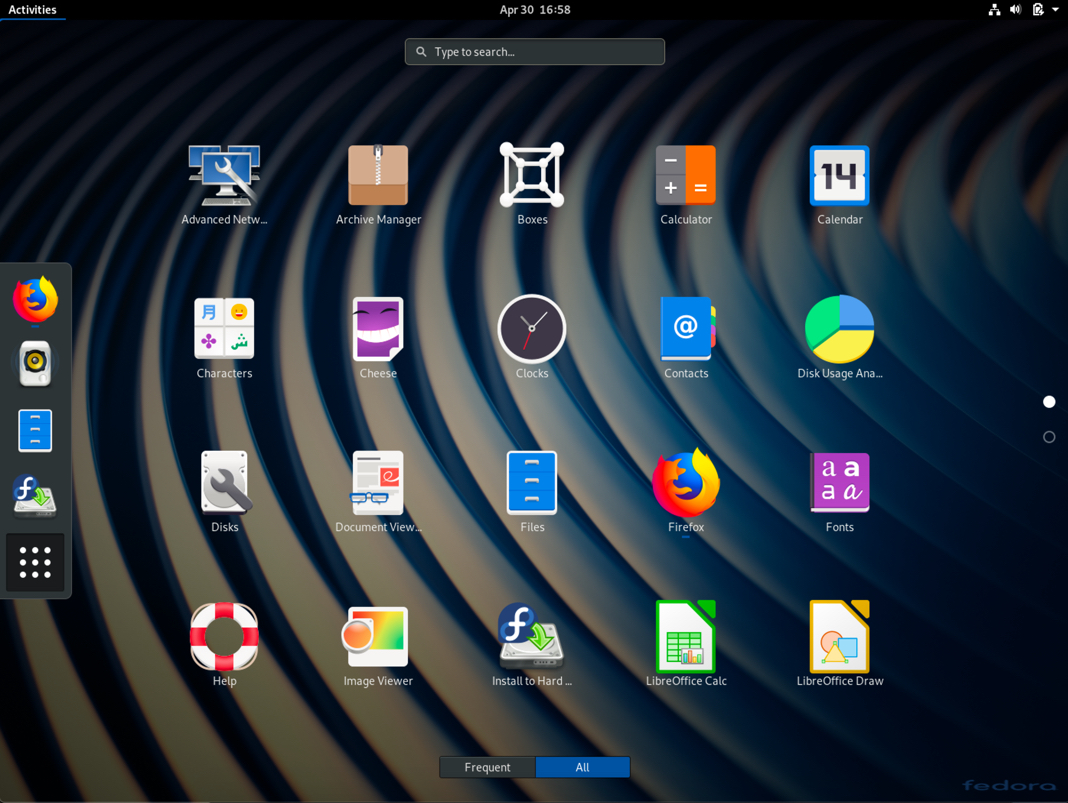
Task: Select the second page indicator dot
Action: (1049, 436)
